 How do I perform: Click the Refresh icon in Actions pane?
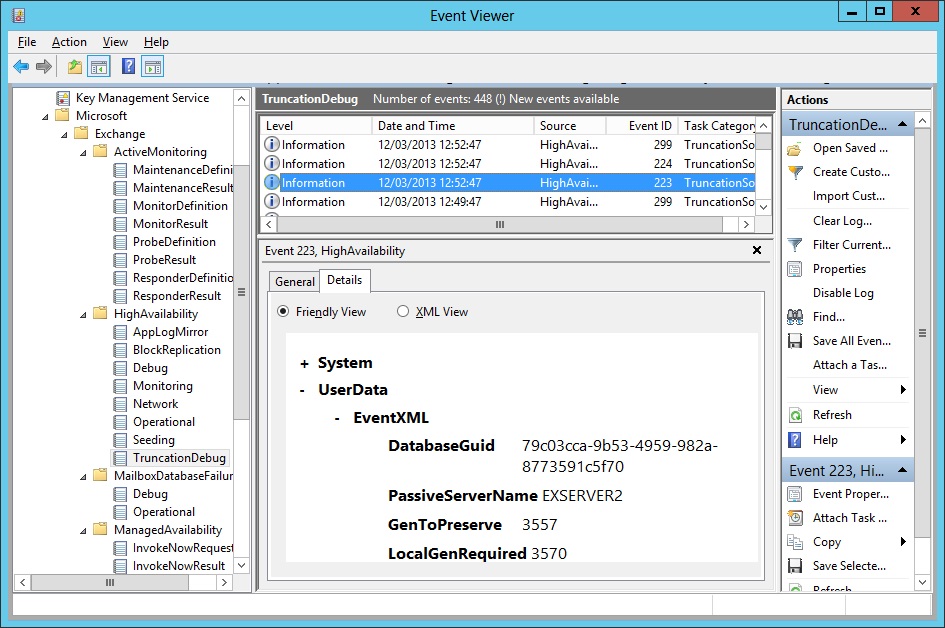[x=795, y=415]
